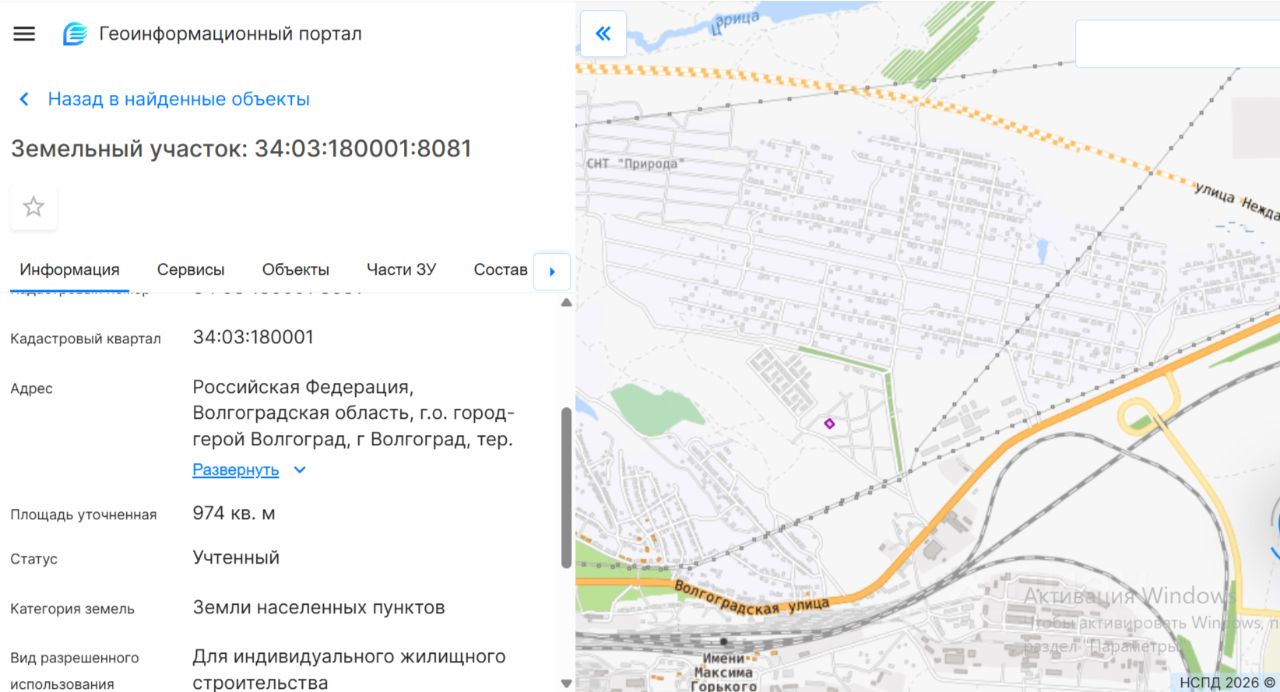Open the Состав tab

(x=500, y=270)
